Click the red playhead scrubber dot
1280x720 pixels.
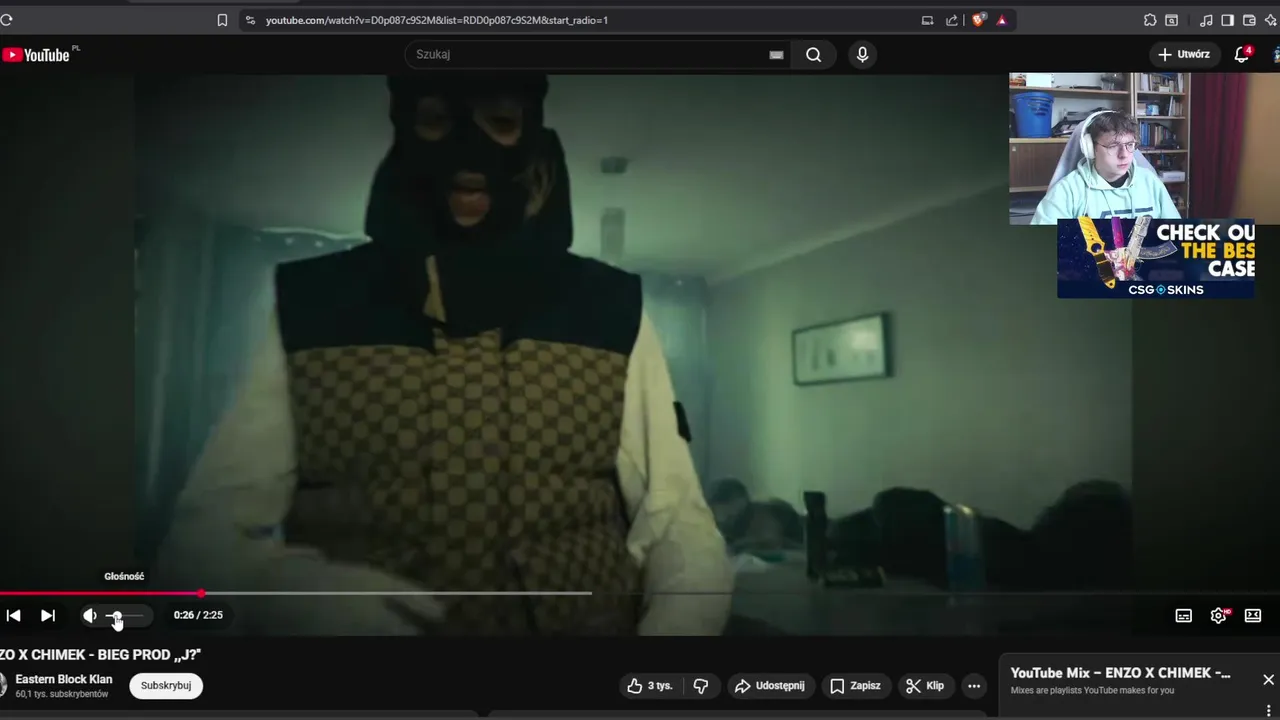201,593
